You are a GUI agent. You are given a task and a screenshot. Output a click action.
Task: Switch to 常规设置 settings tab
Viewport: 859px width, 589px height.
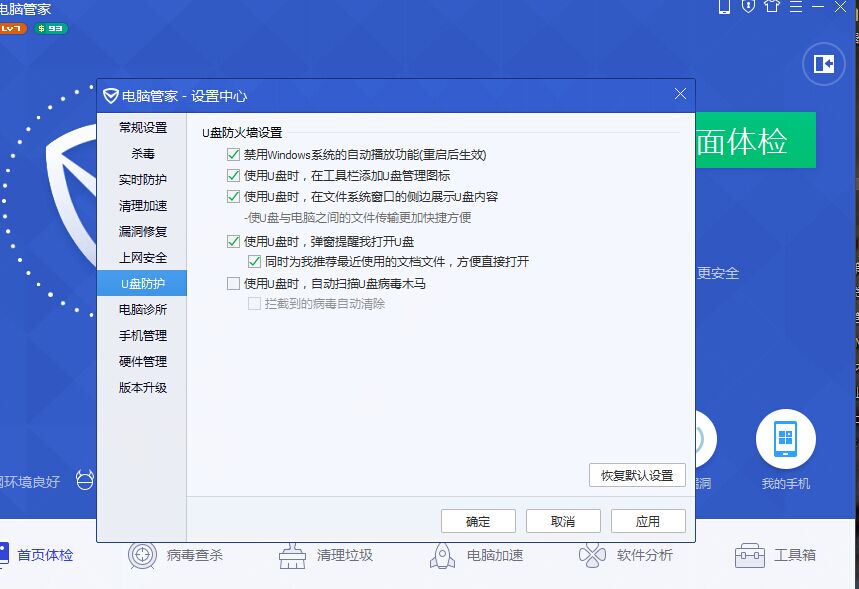pos(142,128)
